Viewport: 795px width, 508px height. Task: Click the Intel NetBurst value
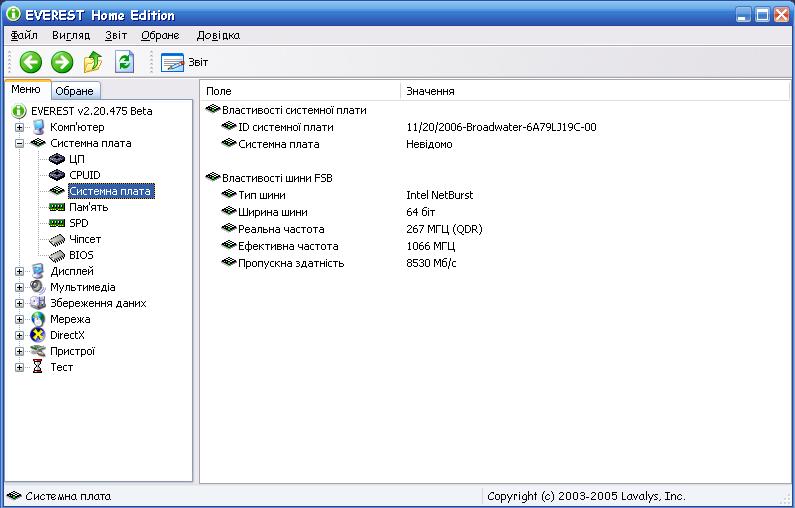[440, 195]
